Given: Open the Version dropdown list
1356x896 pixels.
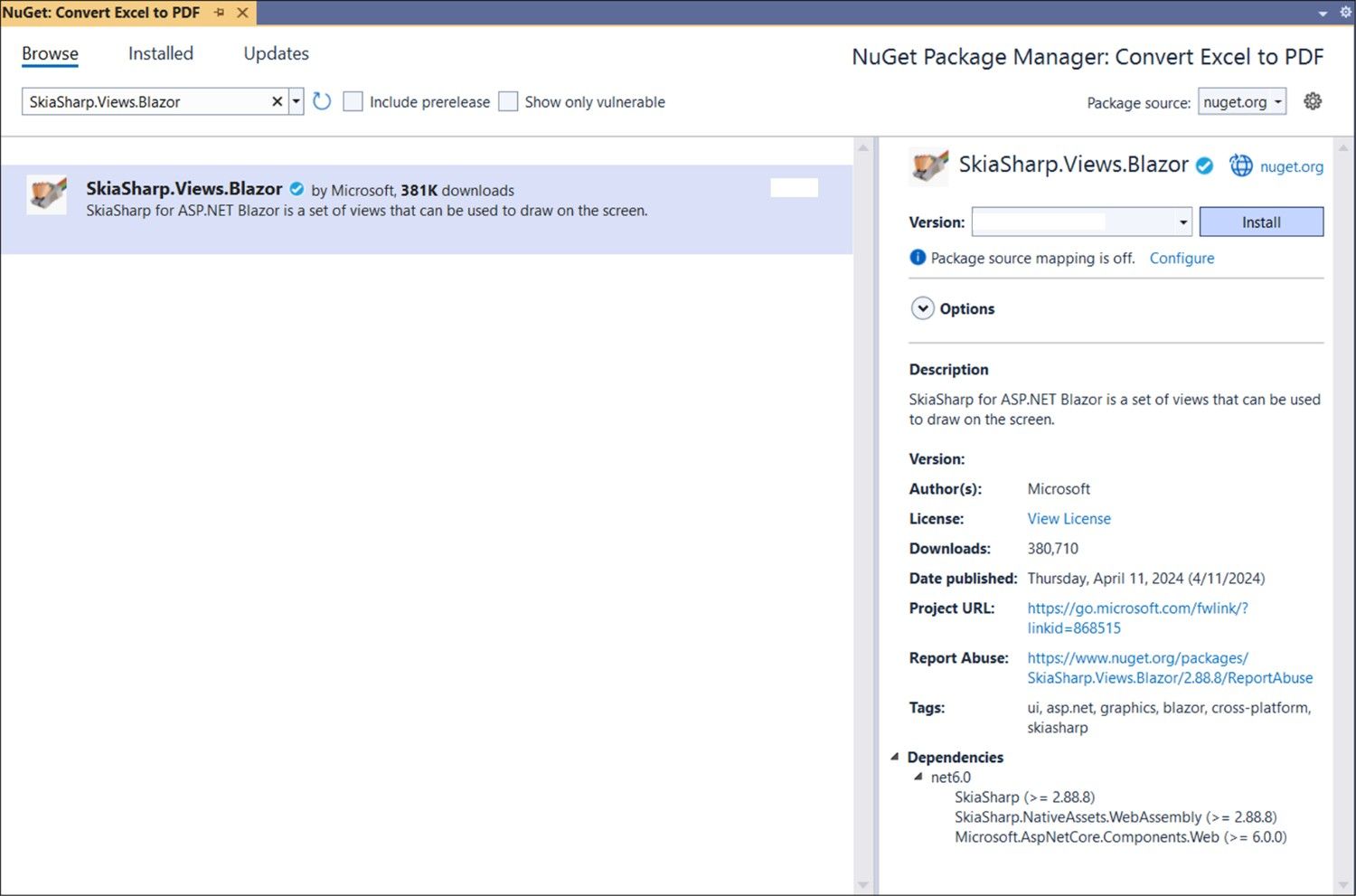Looking at the screenshot, I should (x=1182, y=222).
